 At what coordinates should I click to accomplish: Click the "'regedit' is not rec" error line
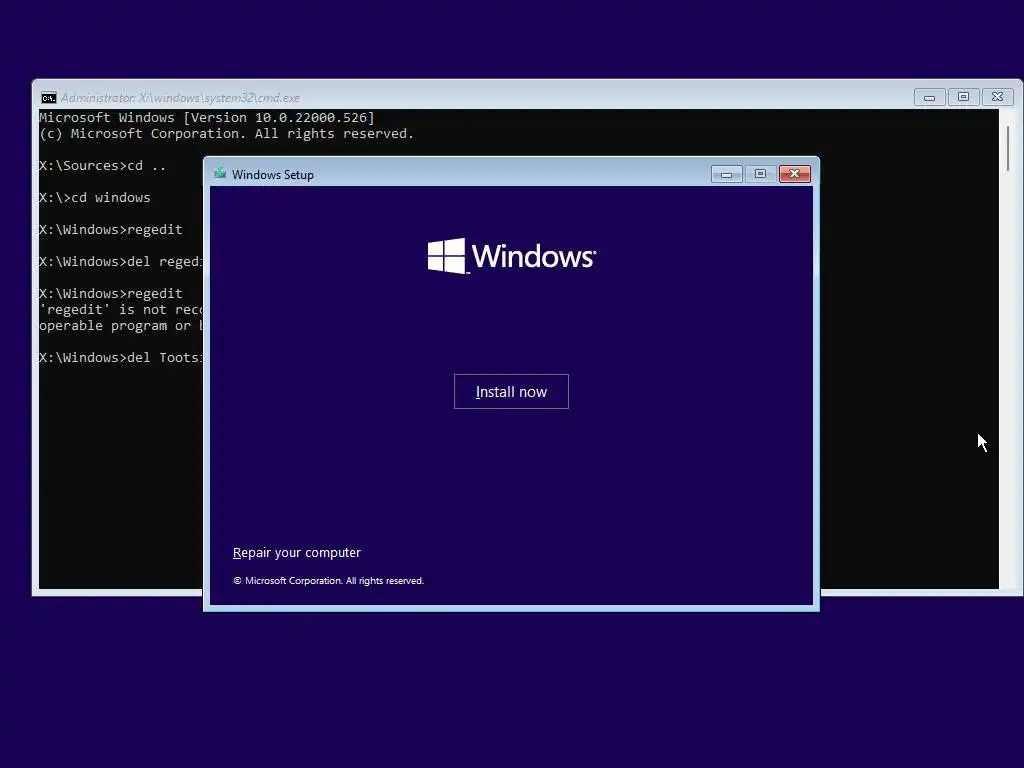pyautogui.click(x=121, y=310)
